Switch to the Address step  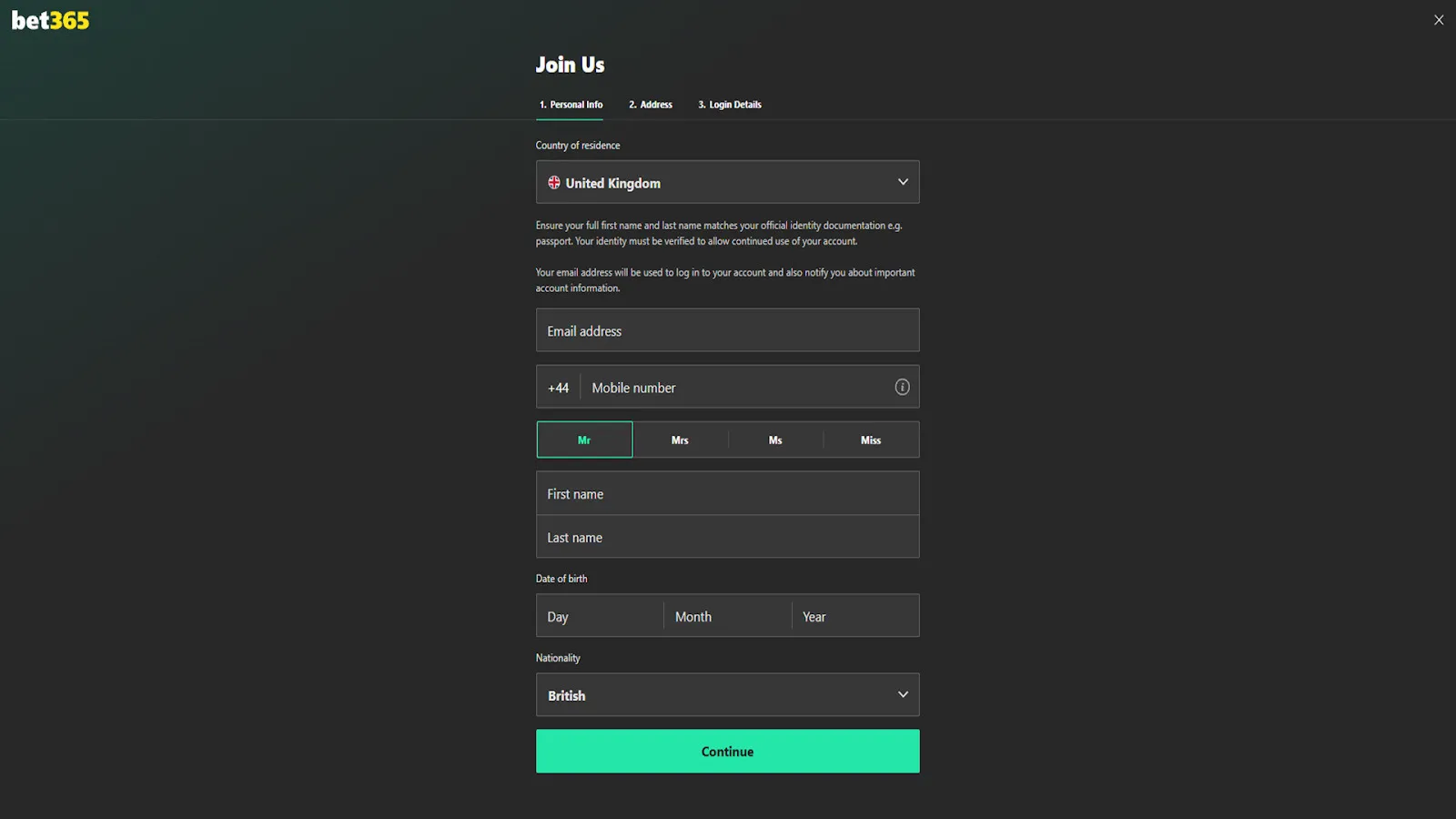pyautogui.click(x=650, y=104)
